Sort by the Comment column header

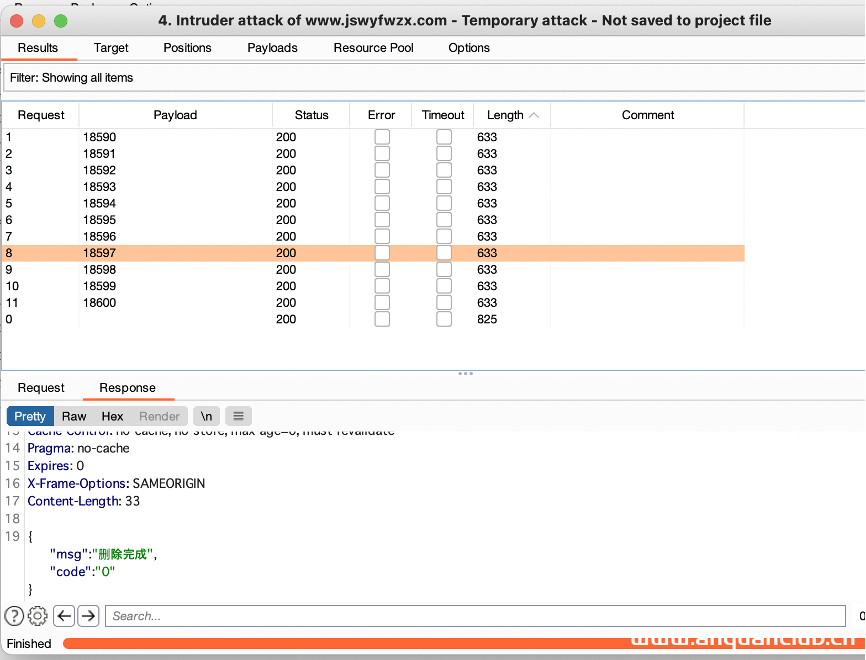pyautogui.click(x=648, y=115)
